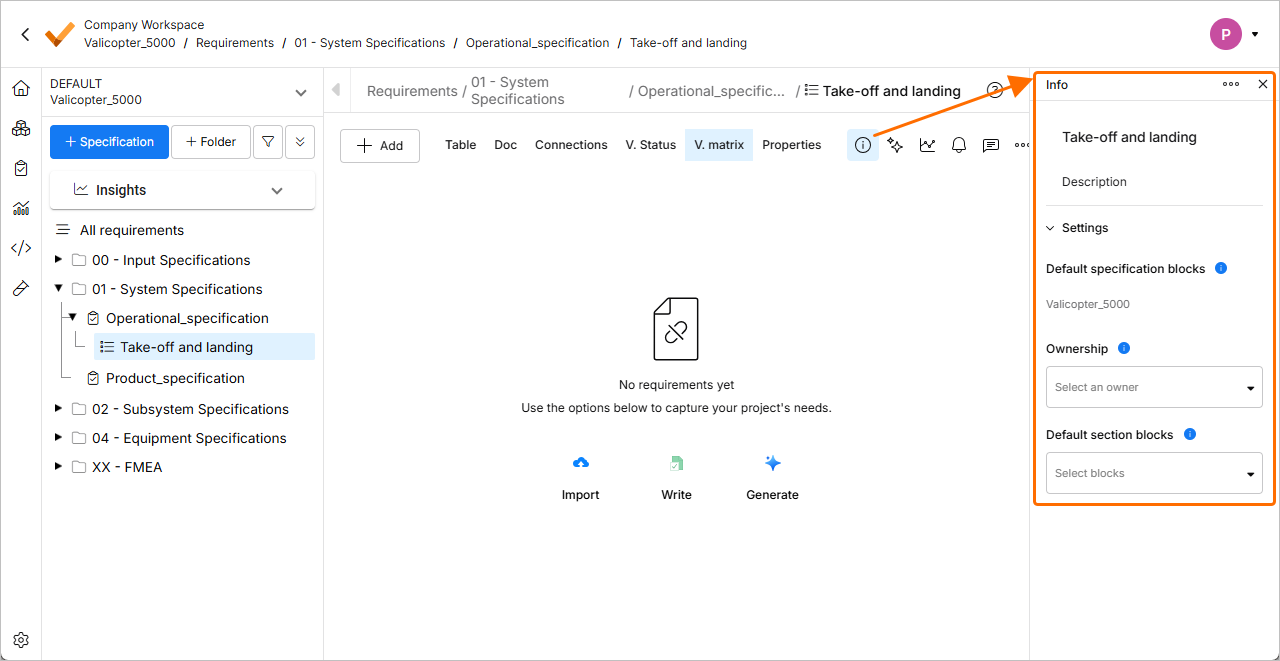Open the requirements clipboard sidebar icon
Screen dimensions: 1280x661
[x=21, y=168]
